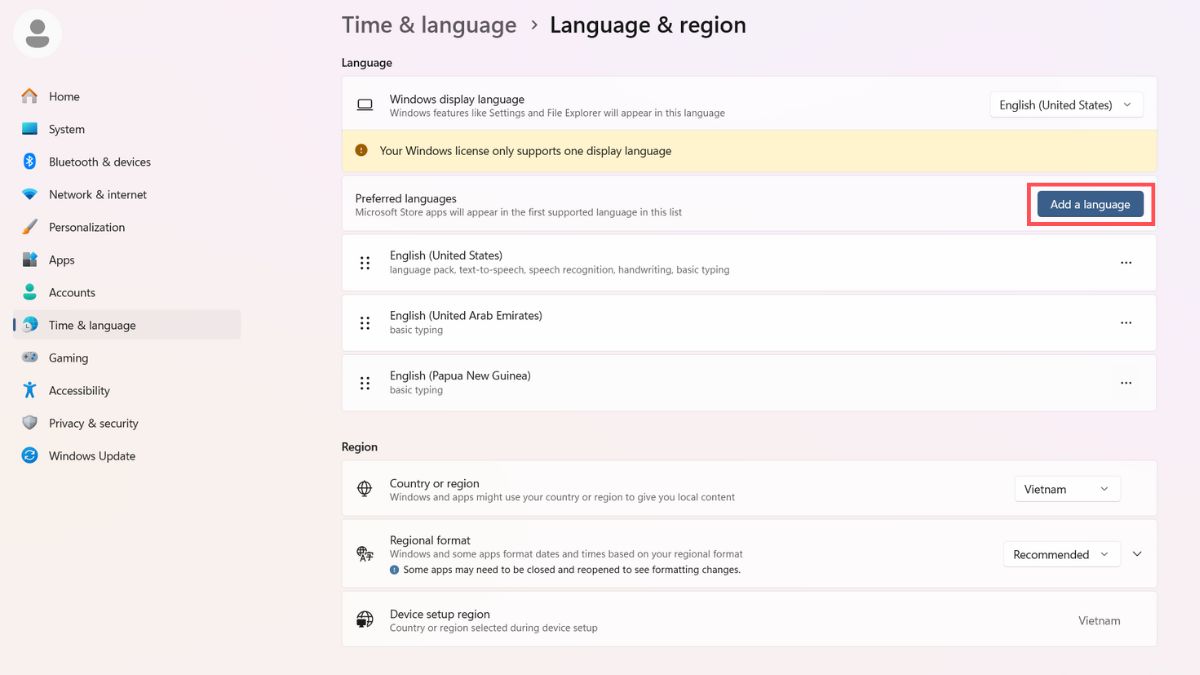The image size is (1200, 675).
Task: Click the laptop icon beside Windows display language
Action: (x=365, y=105)
